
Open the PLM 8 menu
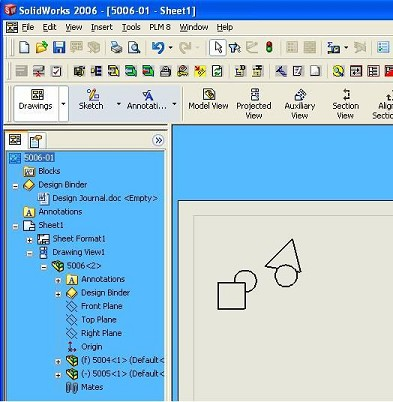[x=160, y=27]
